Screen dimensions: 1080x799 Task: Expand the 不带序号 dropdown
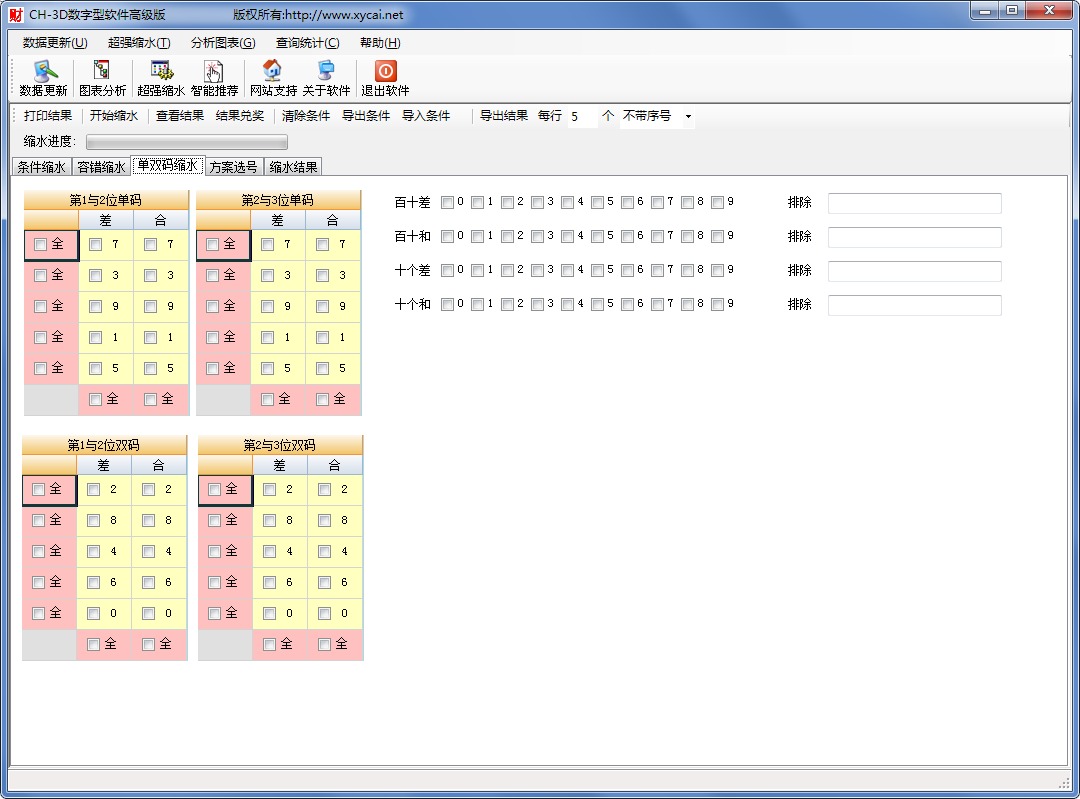point(687,116)
